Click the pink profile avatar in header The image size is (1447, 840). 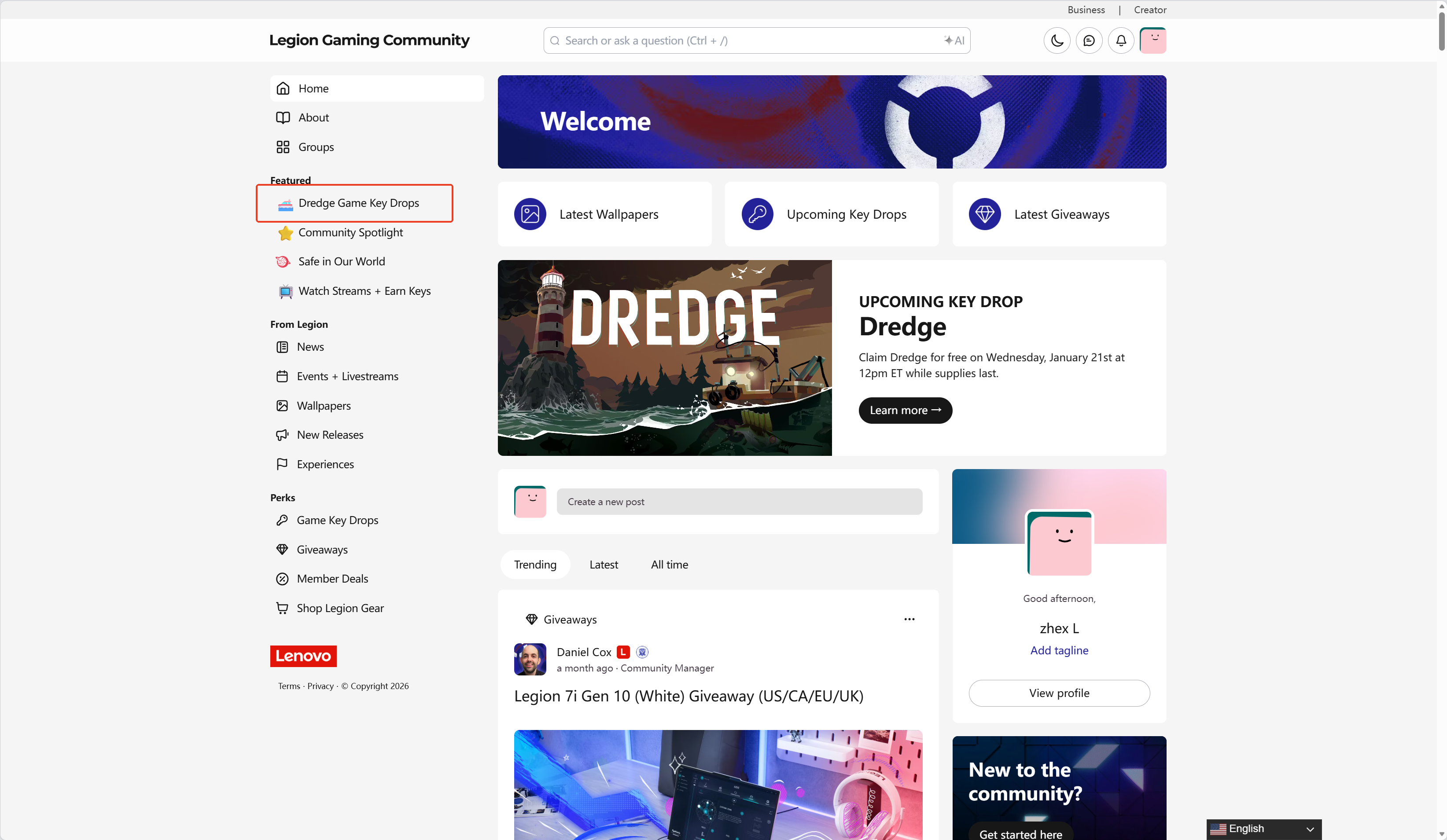tap(1152, 41)
